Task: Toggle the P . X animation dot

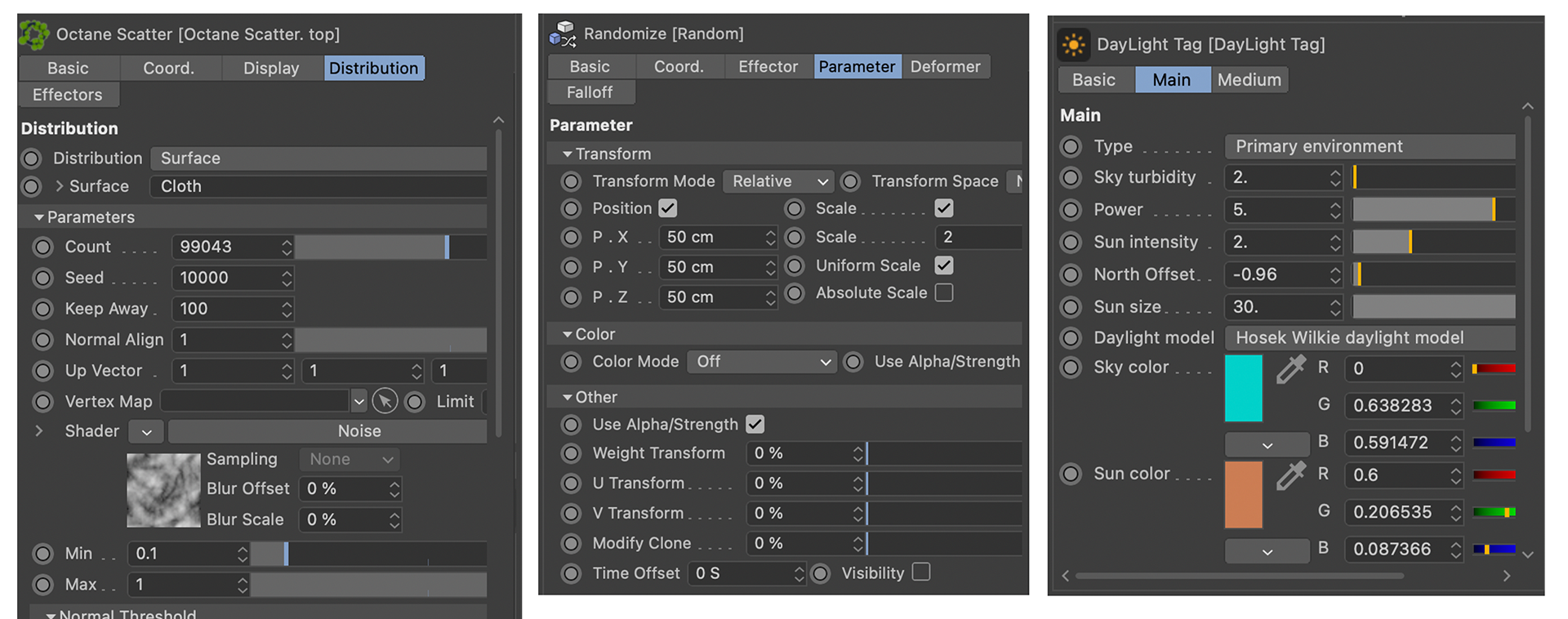Action: (571, 238)
